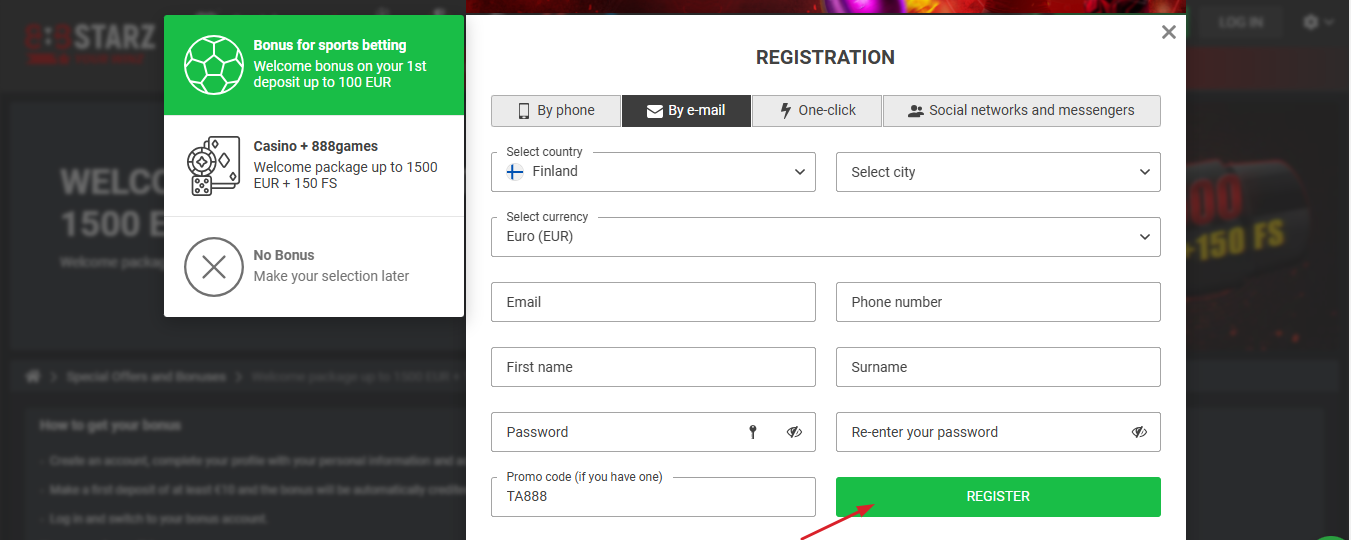Click the home icon in breadcrumb

[33, 377]
